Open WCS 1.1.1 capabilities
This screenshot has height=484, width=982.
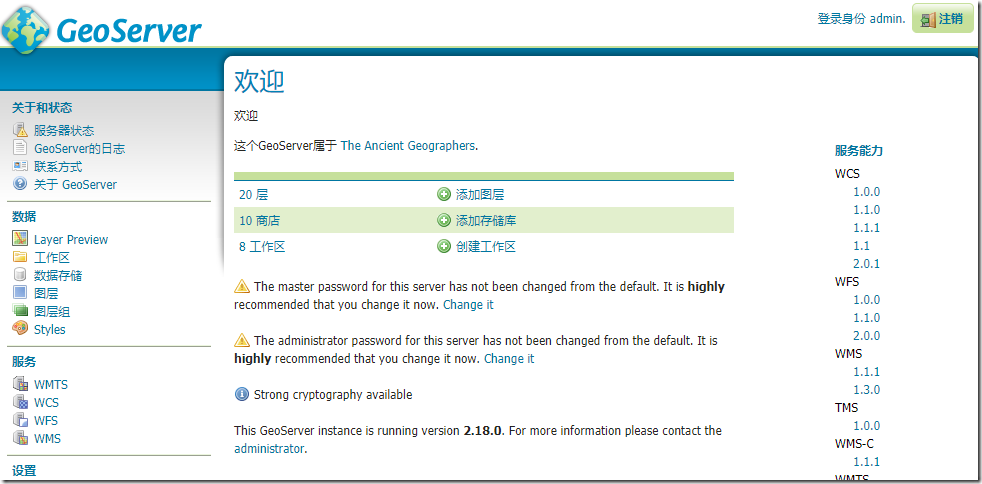pyautogui.click(x=866, y=228)
